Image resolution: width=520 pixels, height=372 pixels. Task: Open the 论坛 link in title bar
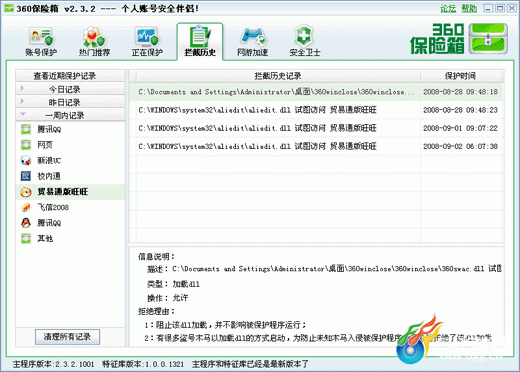(x=448, y=8)
